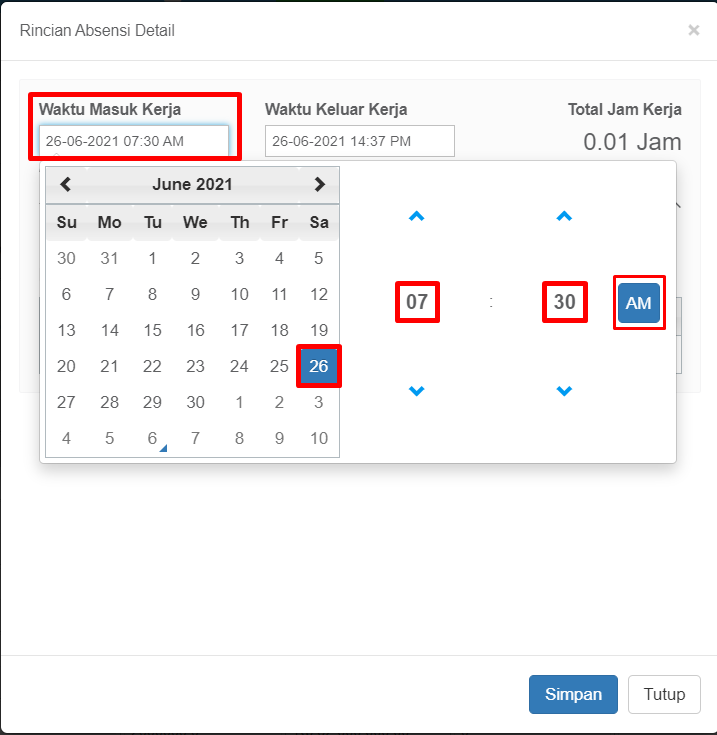Click the Simpan button
This screenshot has height=735, width=717.
click(x=573, y=694)
